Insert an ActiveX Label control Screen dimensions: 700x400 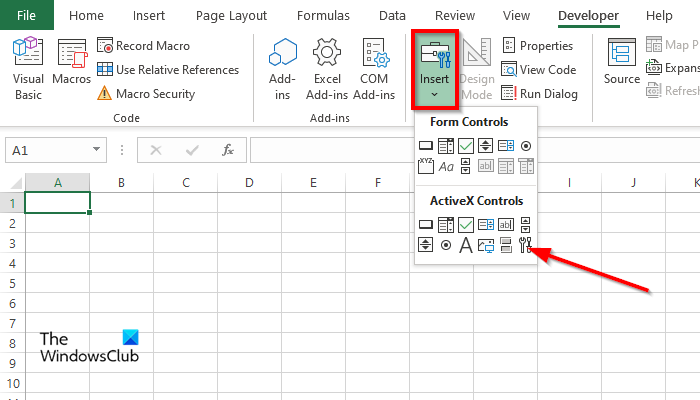coord(465,244)
